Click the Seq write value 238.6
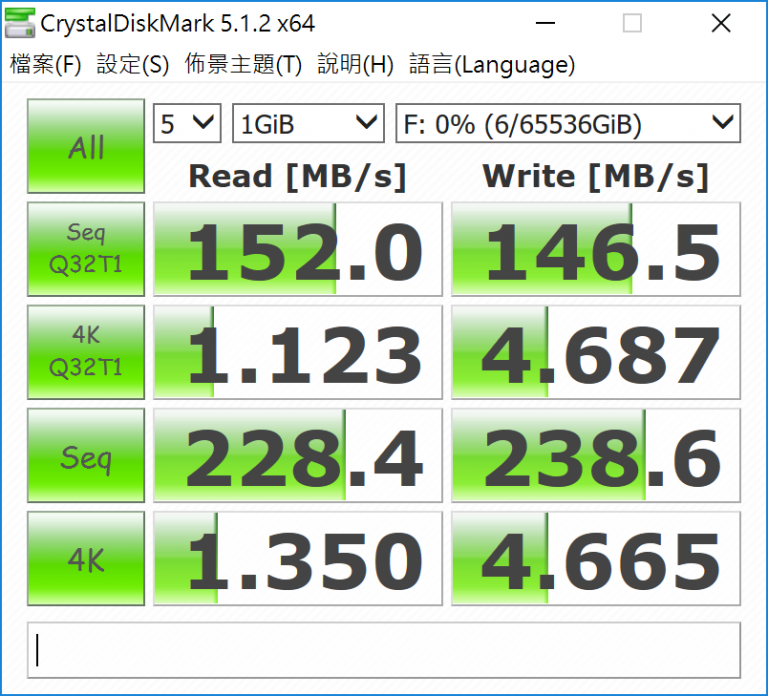The image size is (768, 696). [x=596, y=456]
